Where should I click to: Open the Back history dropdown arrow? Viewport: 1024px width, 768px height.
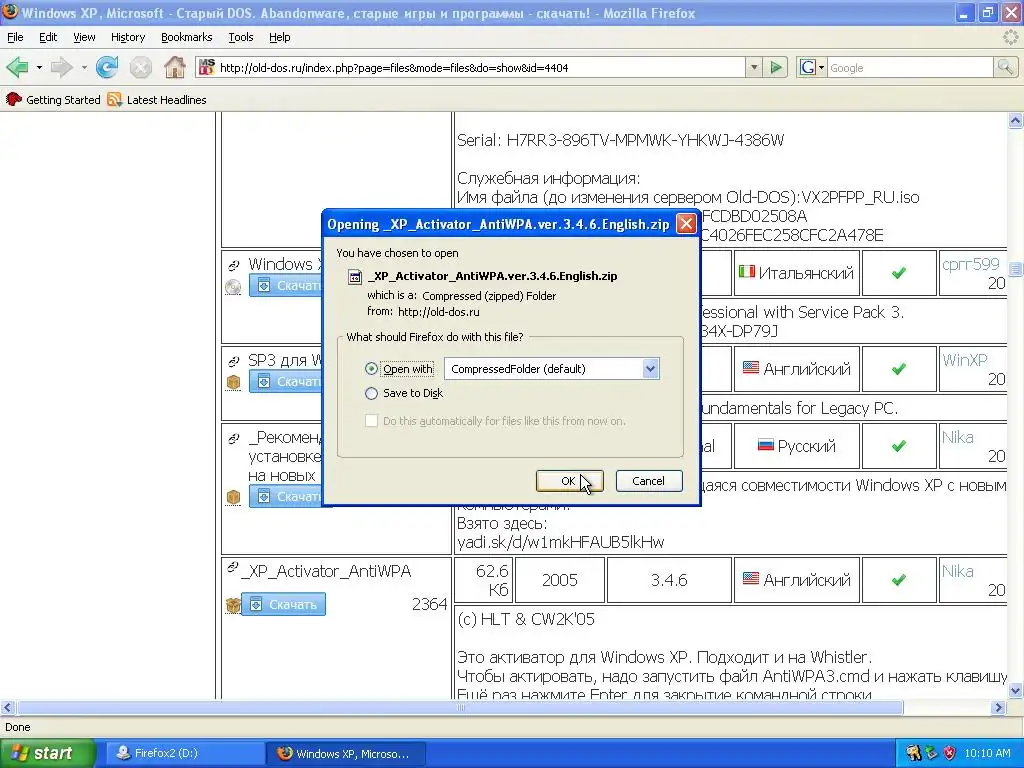[39, 67]
